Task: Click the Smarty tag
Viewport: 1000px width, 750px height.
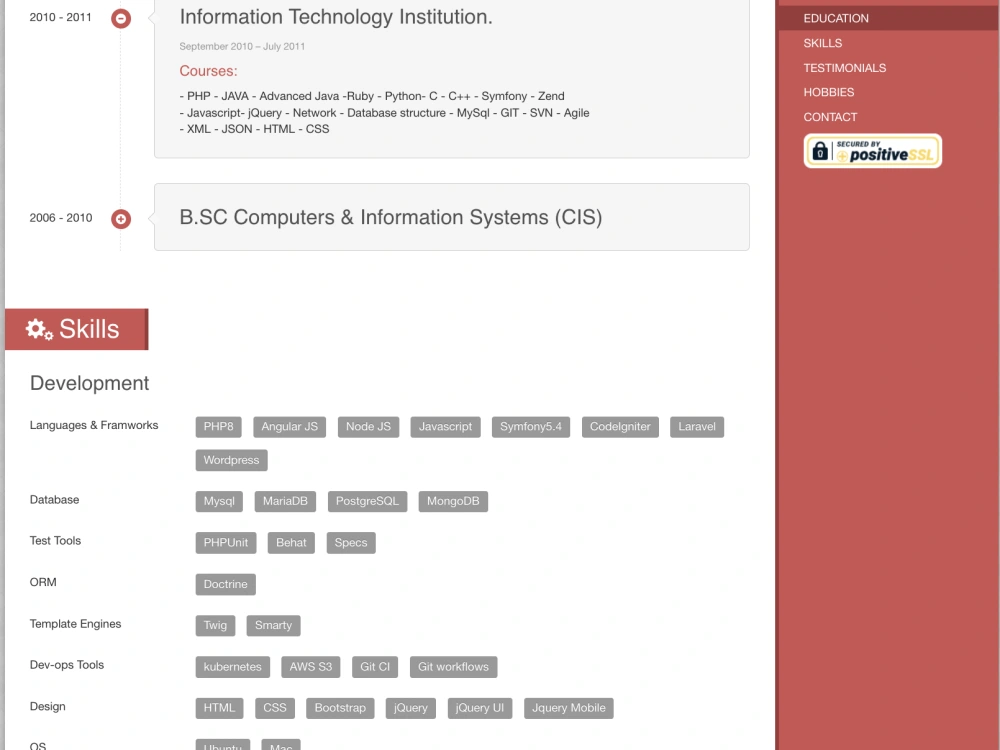Action: 273,626
